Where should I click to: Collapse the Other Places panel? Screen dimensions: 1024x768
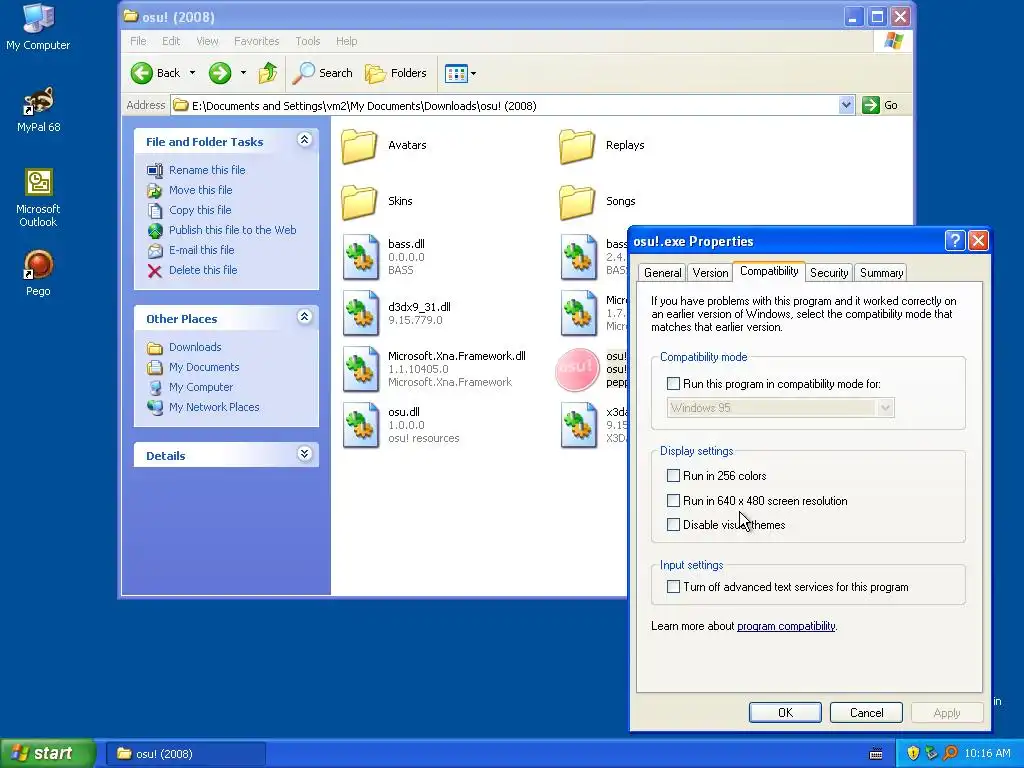[x=304, y=317]
